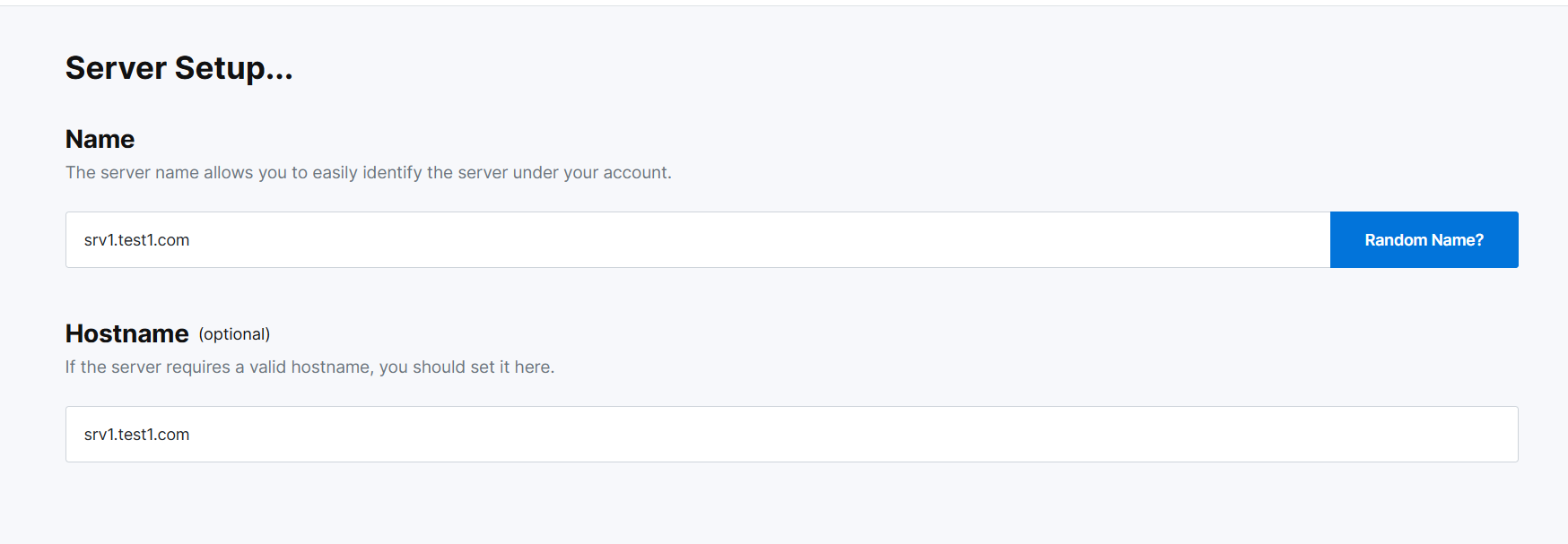
Task: Place cursor in srv1.test1.com text in Hostname field
Action: click(x=136, y=435)
